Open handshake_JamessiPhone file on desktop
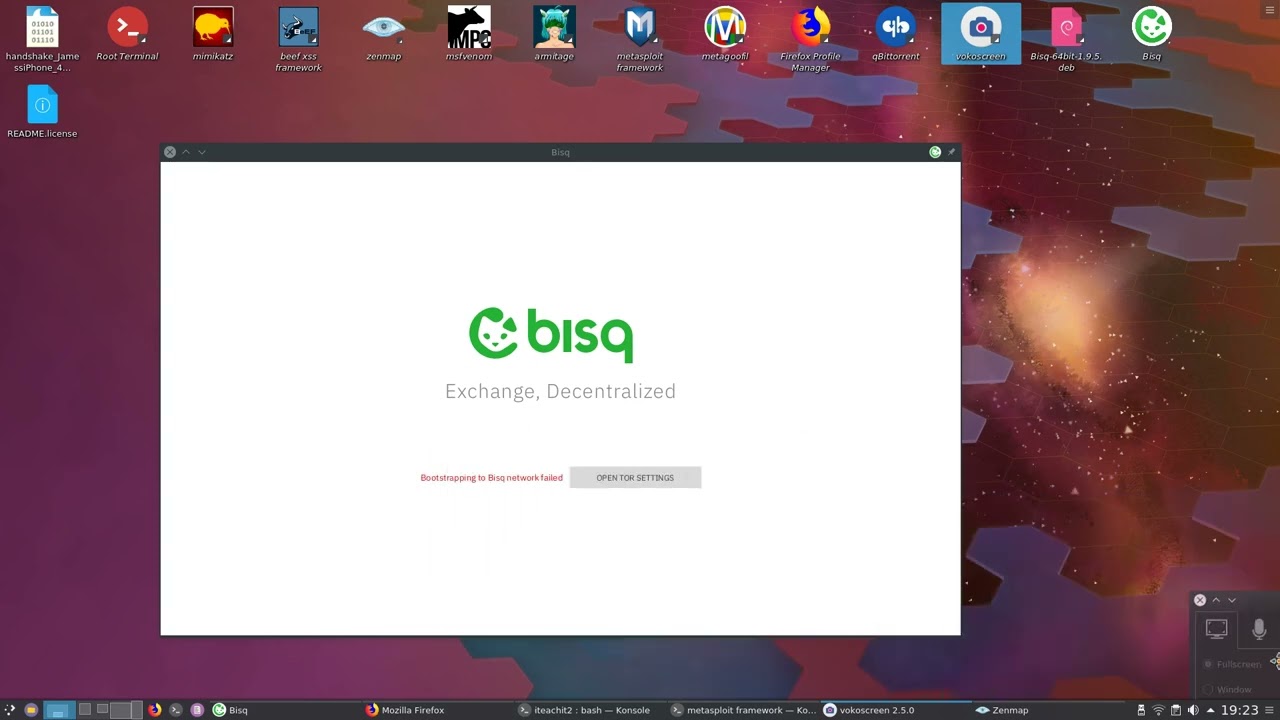The image size is (1280, 720). coord(42,40)
